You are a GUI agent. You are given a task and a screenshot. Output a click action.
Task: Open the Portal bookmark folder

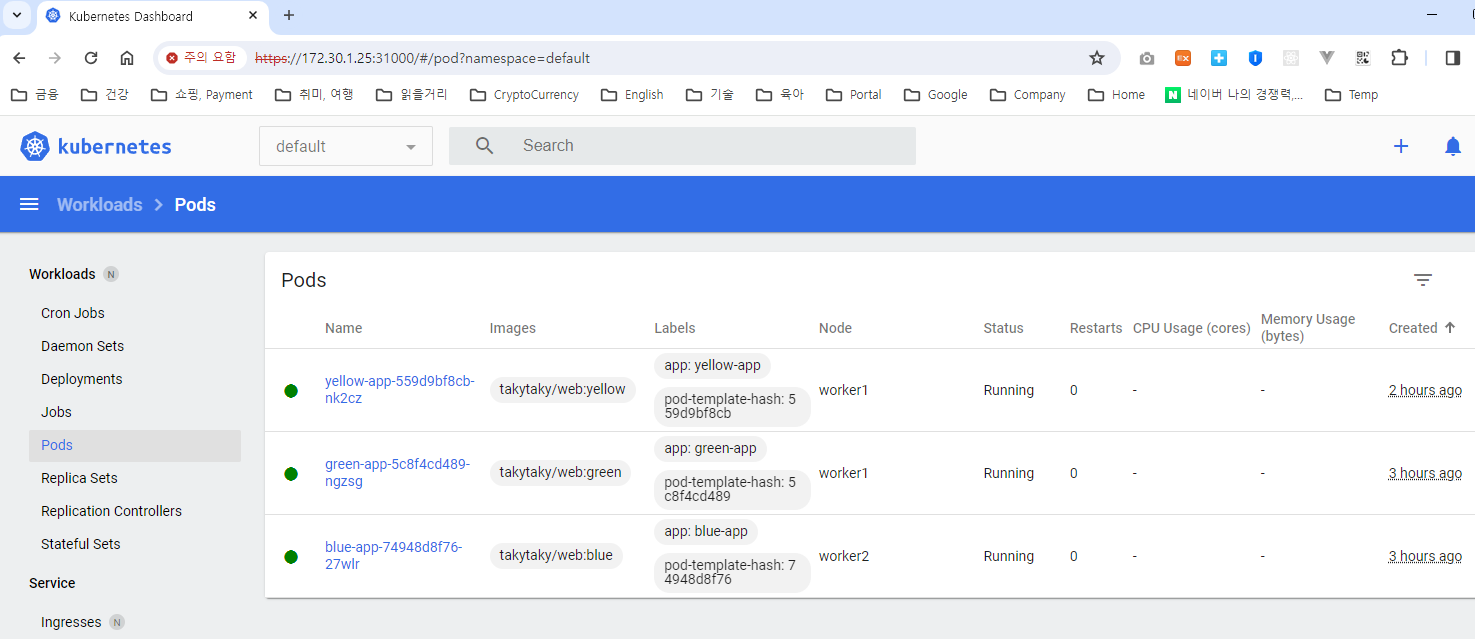coord(854,95)
